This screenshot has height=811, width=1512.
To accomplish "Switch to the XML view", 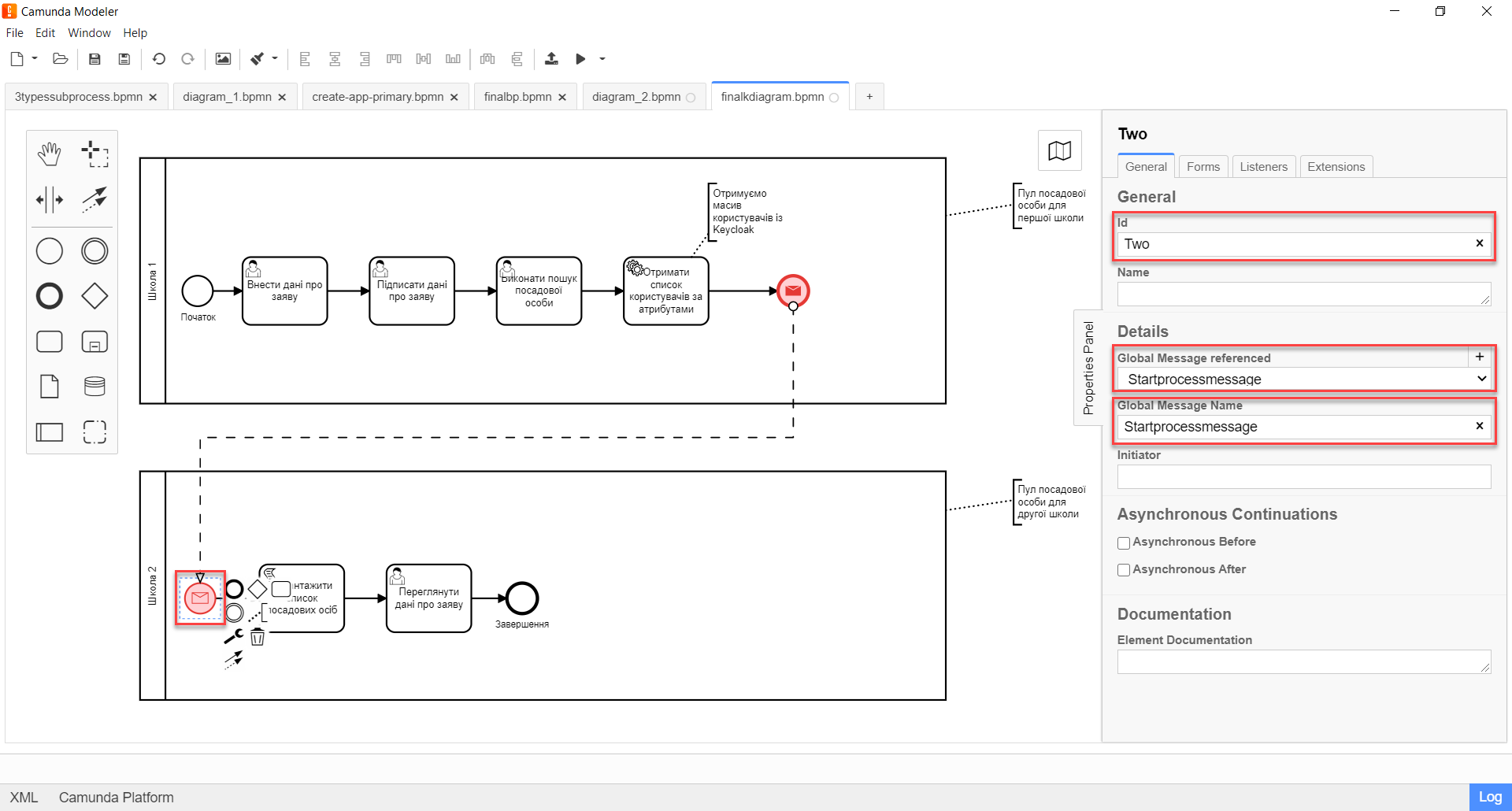I will tap(24, 797).
